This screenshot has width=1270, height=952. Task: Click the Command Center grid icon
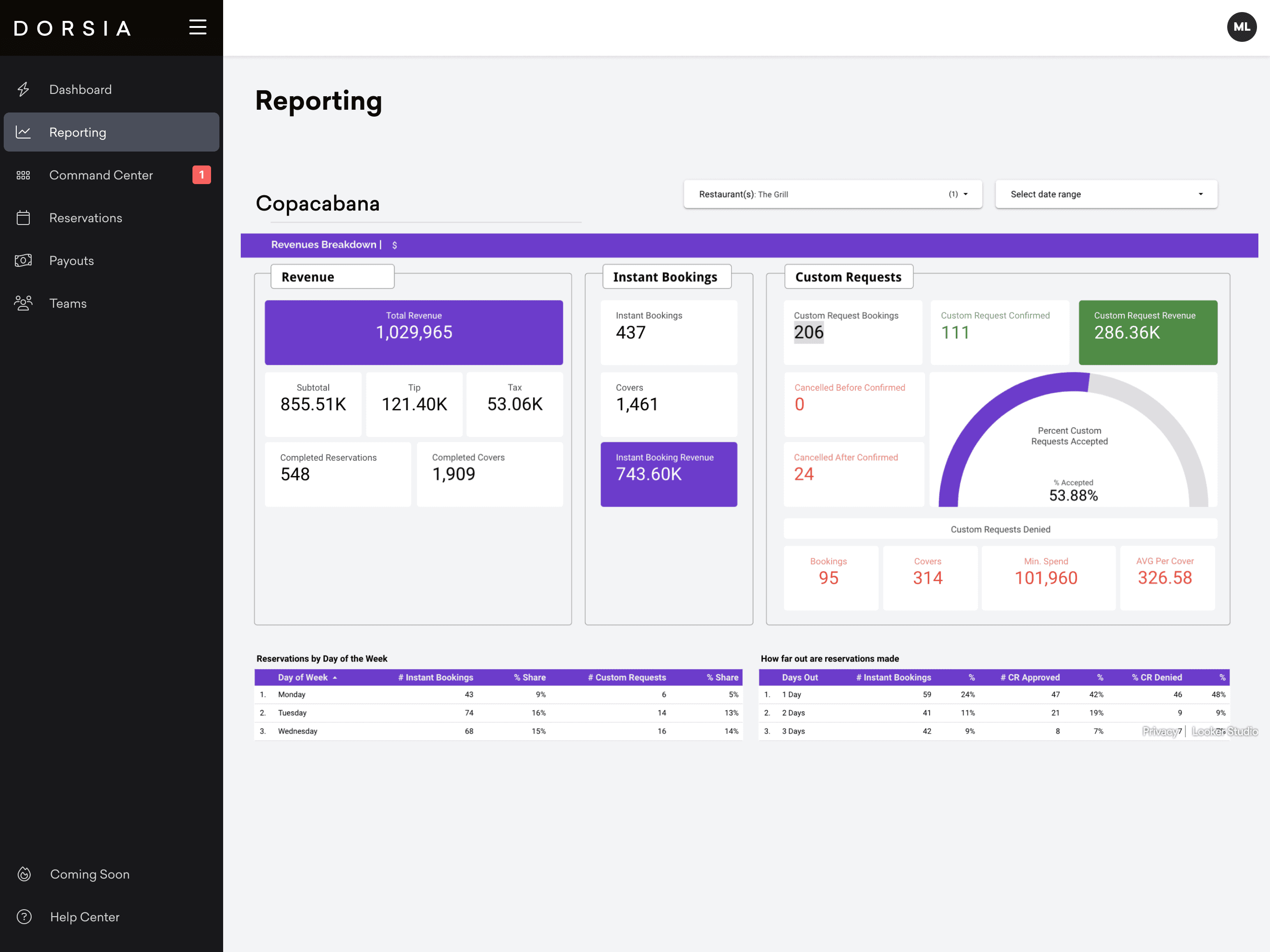[x=23, y=175]
